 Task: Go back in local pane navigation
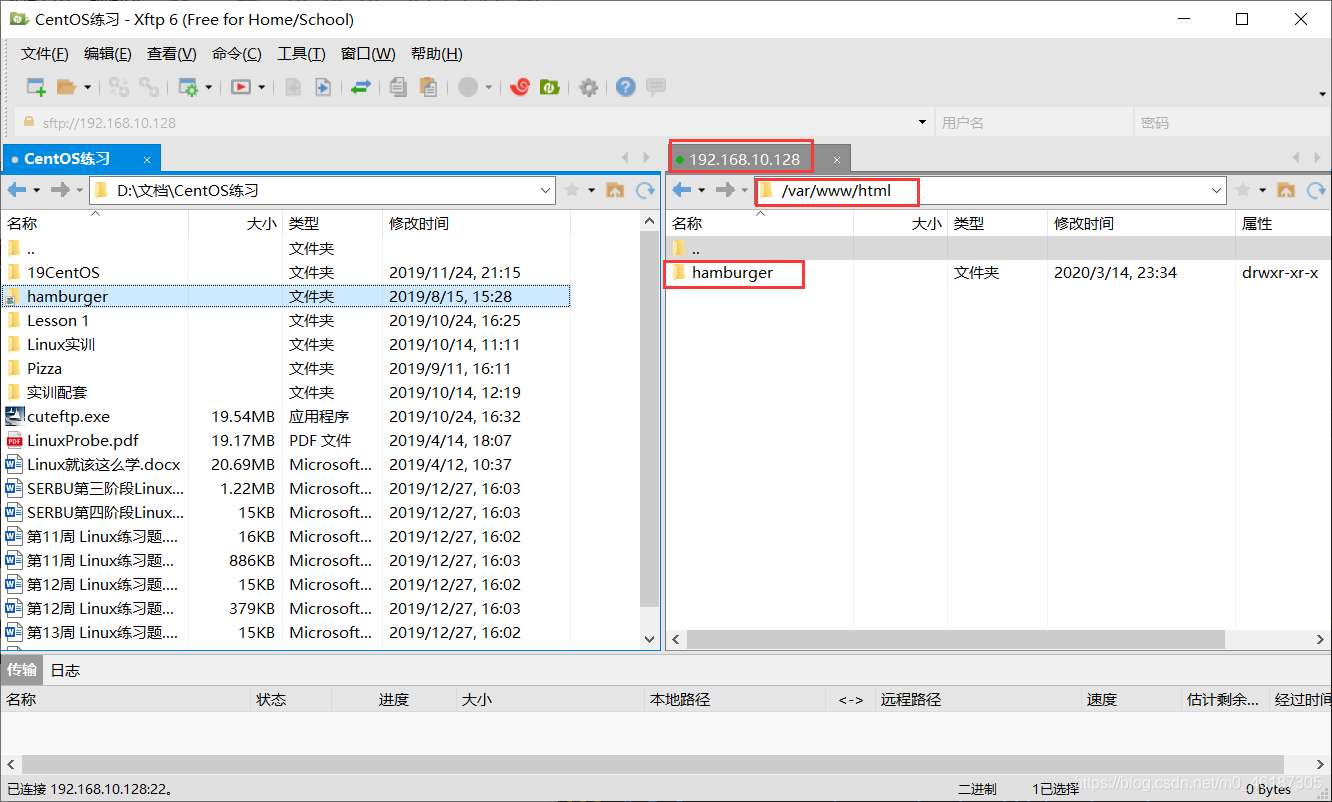tap(17, 190)
